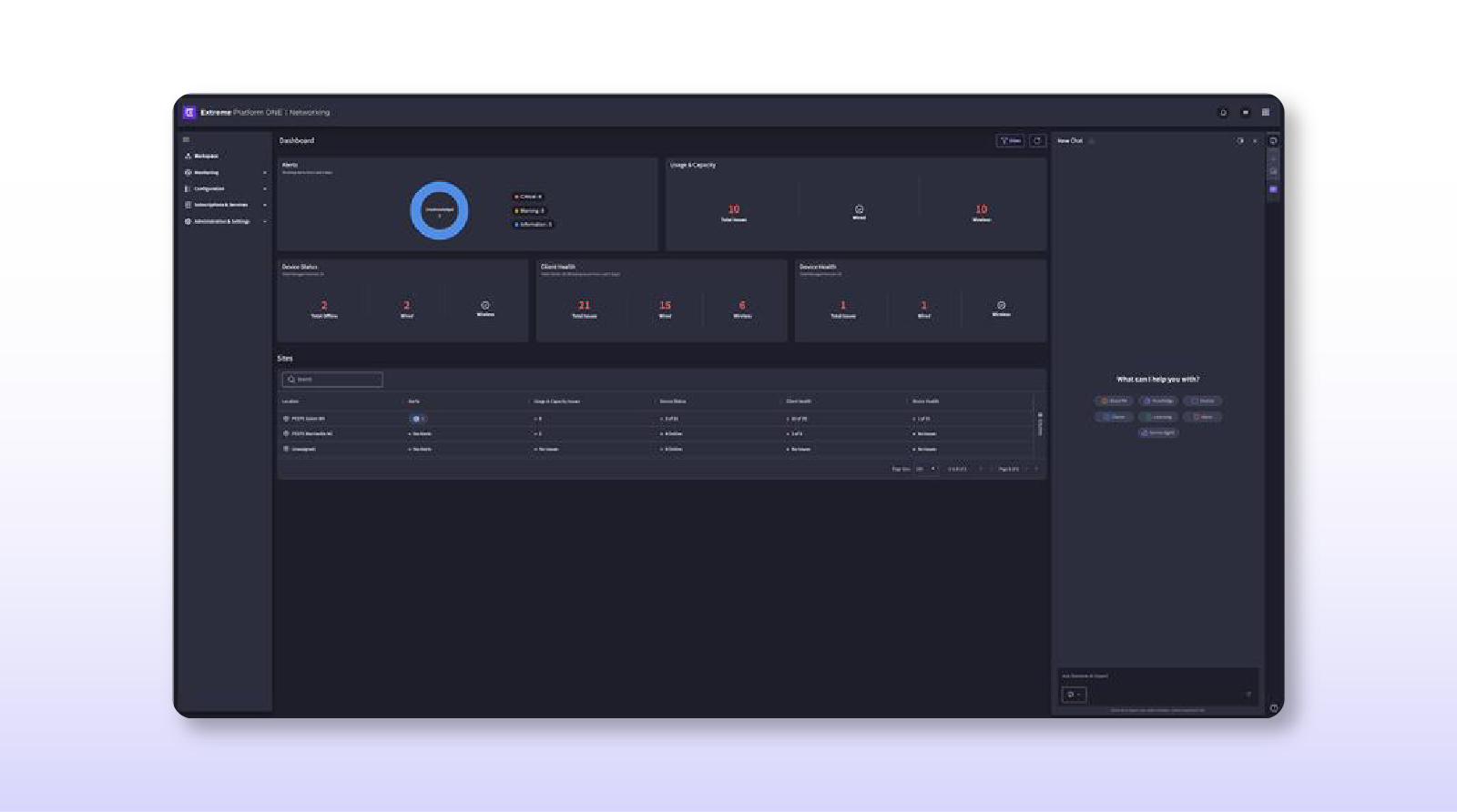1457x812 pixels.
Task: Open the page size dropdown
Action: (926, 469)
